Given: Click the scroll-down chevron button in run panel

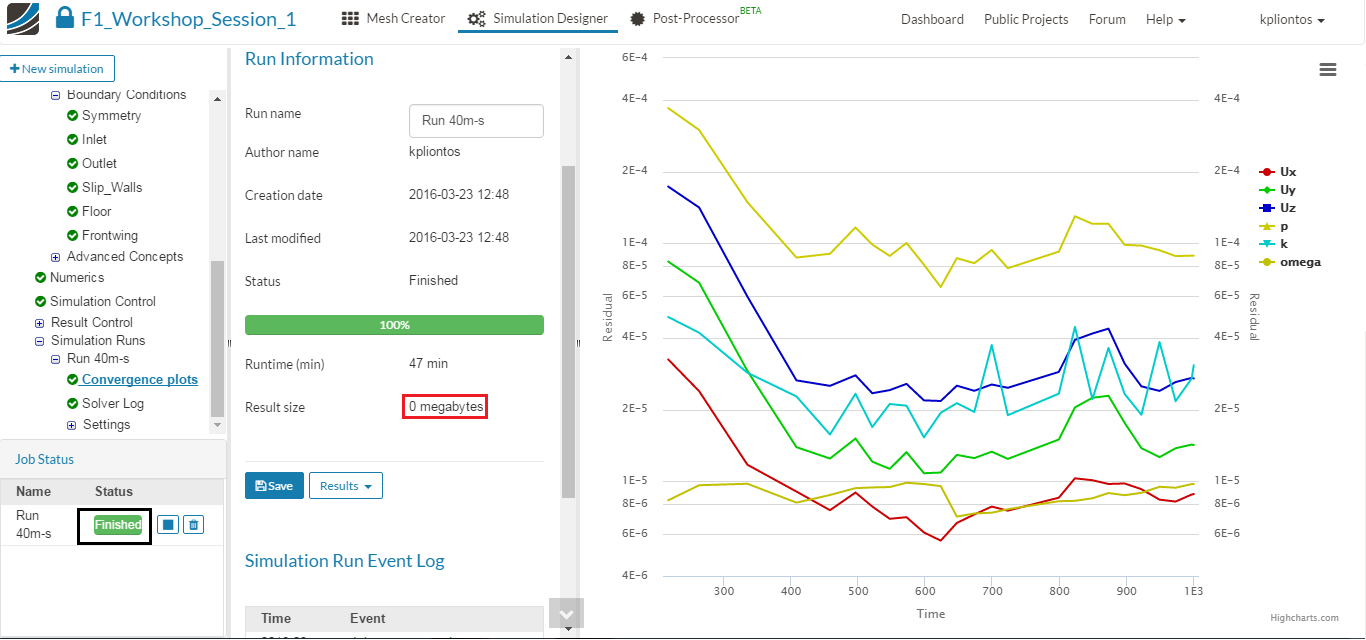Looking at the screenshot, I should pos(566,614).
